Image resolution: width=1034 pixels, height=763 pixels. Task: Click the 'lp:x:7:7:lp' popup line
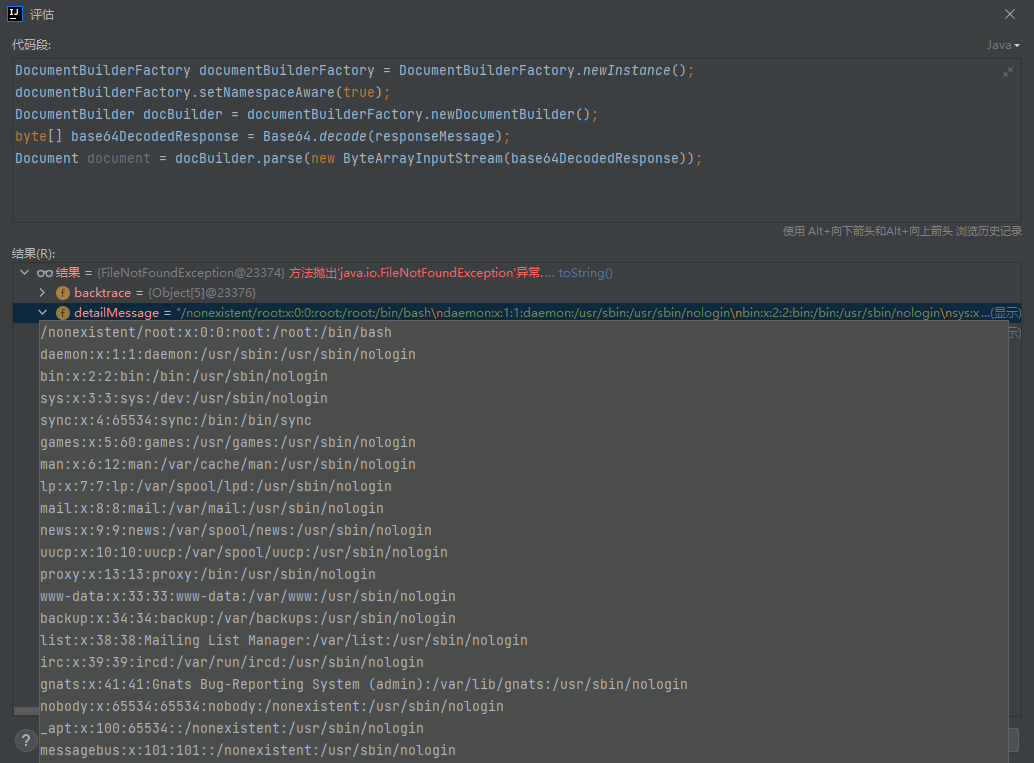pos(216,486)
